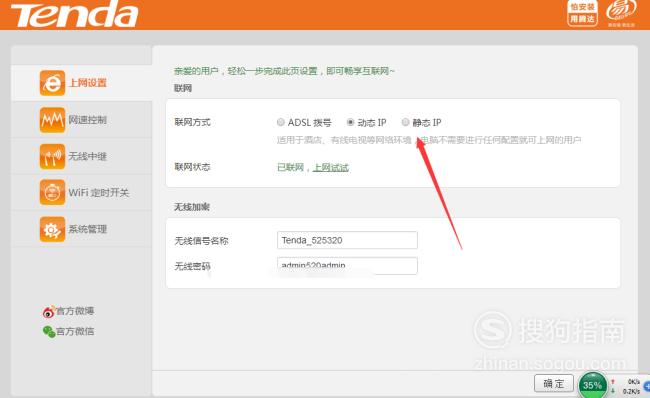Click the green 亲爱的用户 welcome message
The image size is (650, 398).
(284, 71)
